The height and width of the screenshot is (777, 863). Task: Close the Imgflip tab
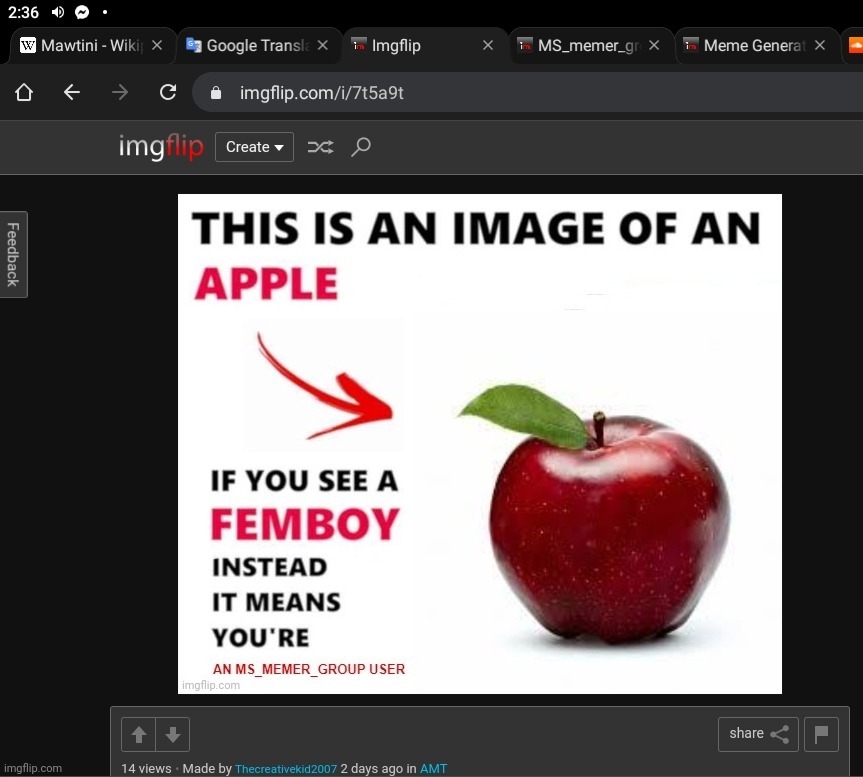click(488, 46)
